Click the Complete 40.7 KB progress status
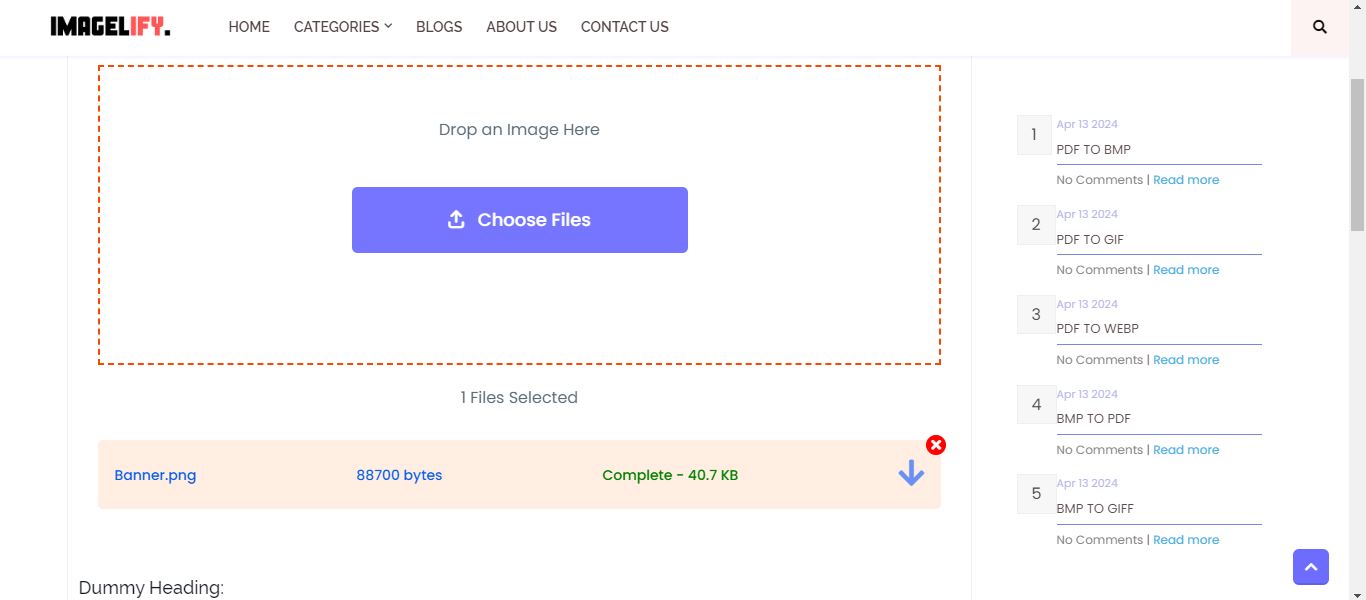The width and height of the screenshot is (1366, 600). (670, 474)
